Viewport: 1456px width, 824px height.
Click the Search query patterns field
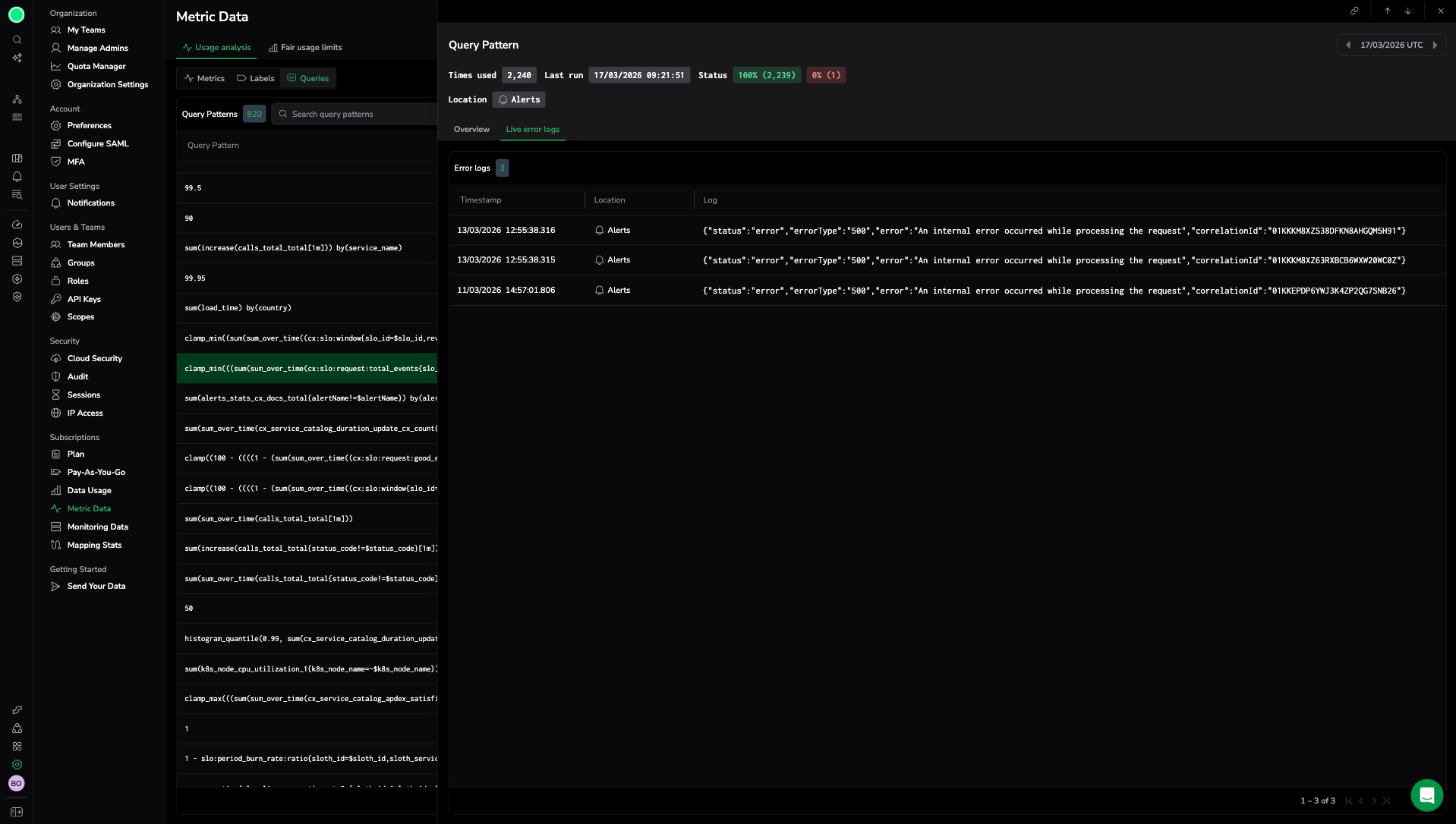(x=357, y=115)
